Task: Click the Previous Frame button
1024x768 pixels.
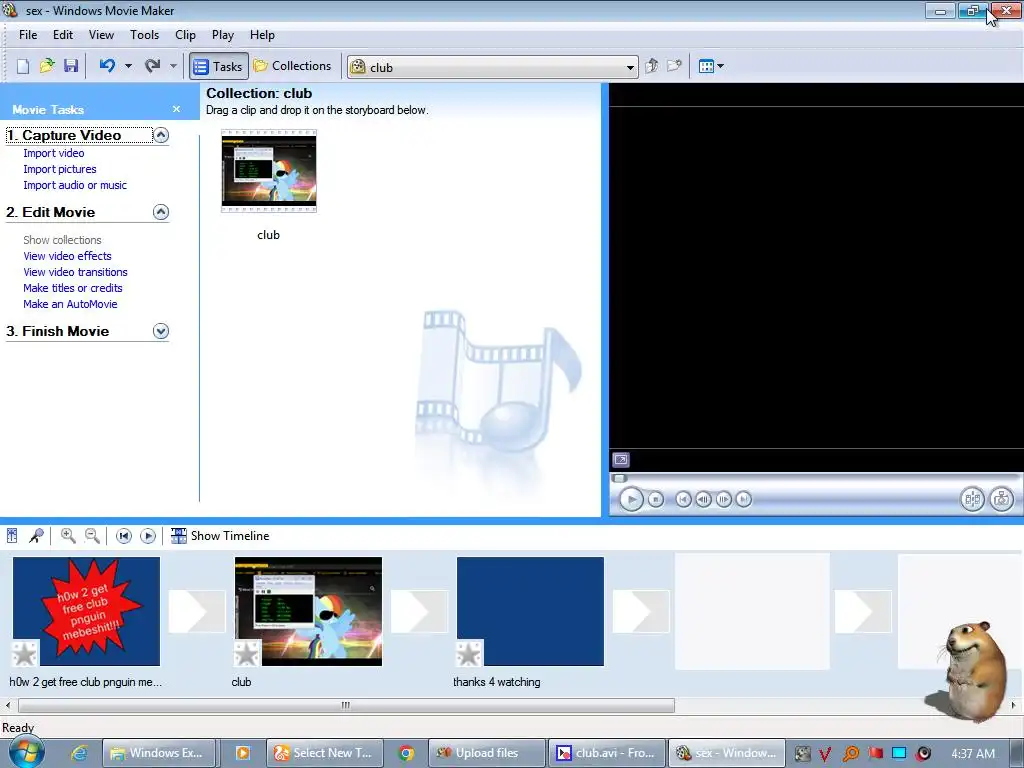Action: click(x=703, y=500)
